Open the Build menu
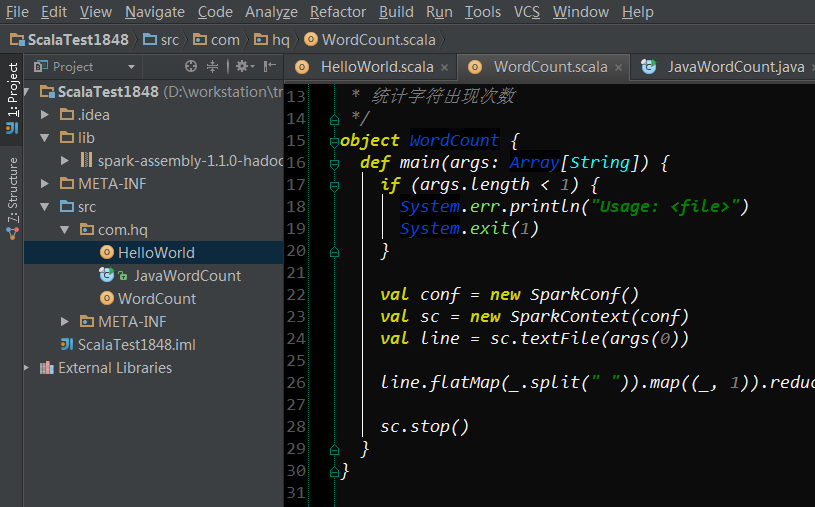This screenshot has width=815, height=507. [396, 12]
